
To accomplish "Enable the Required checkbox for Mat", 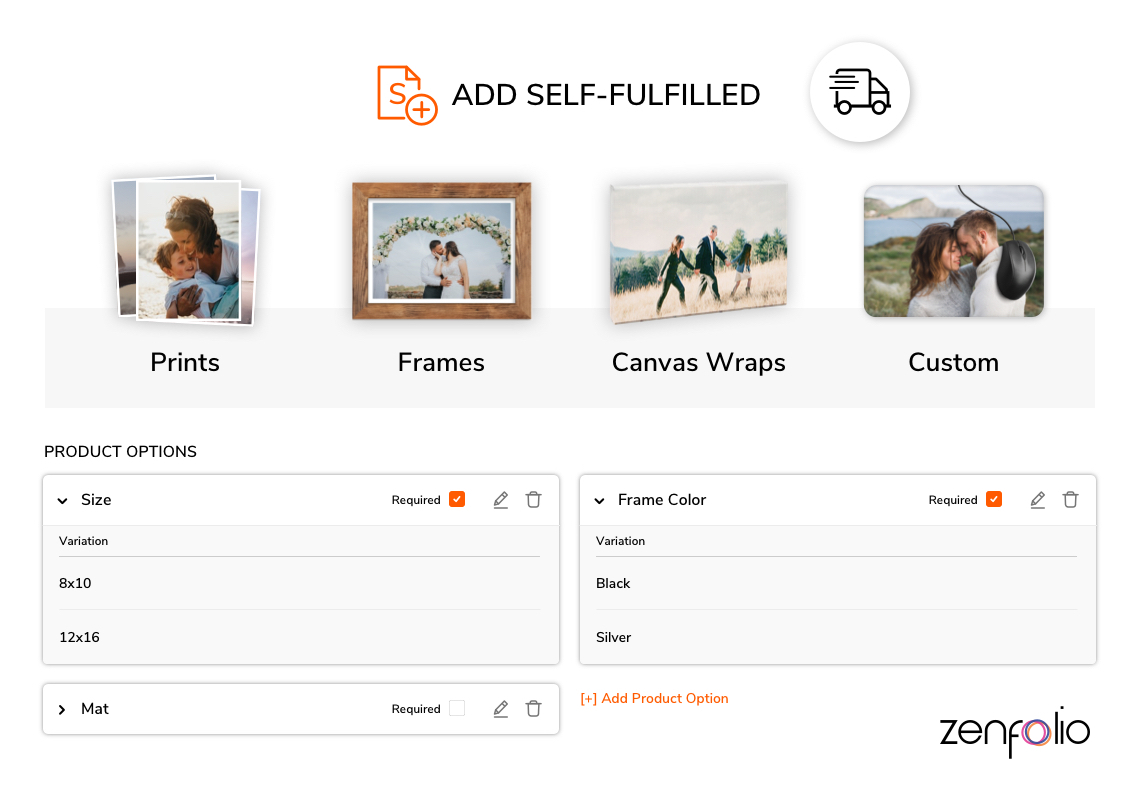I will coord(457,709).
